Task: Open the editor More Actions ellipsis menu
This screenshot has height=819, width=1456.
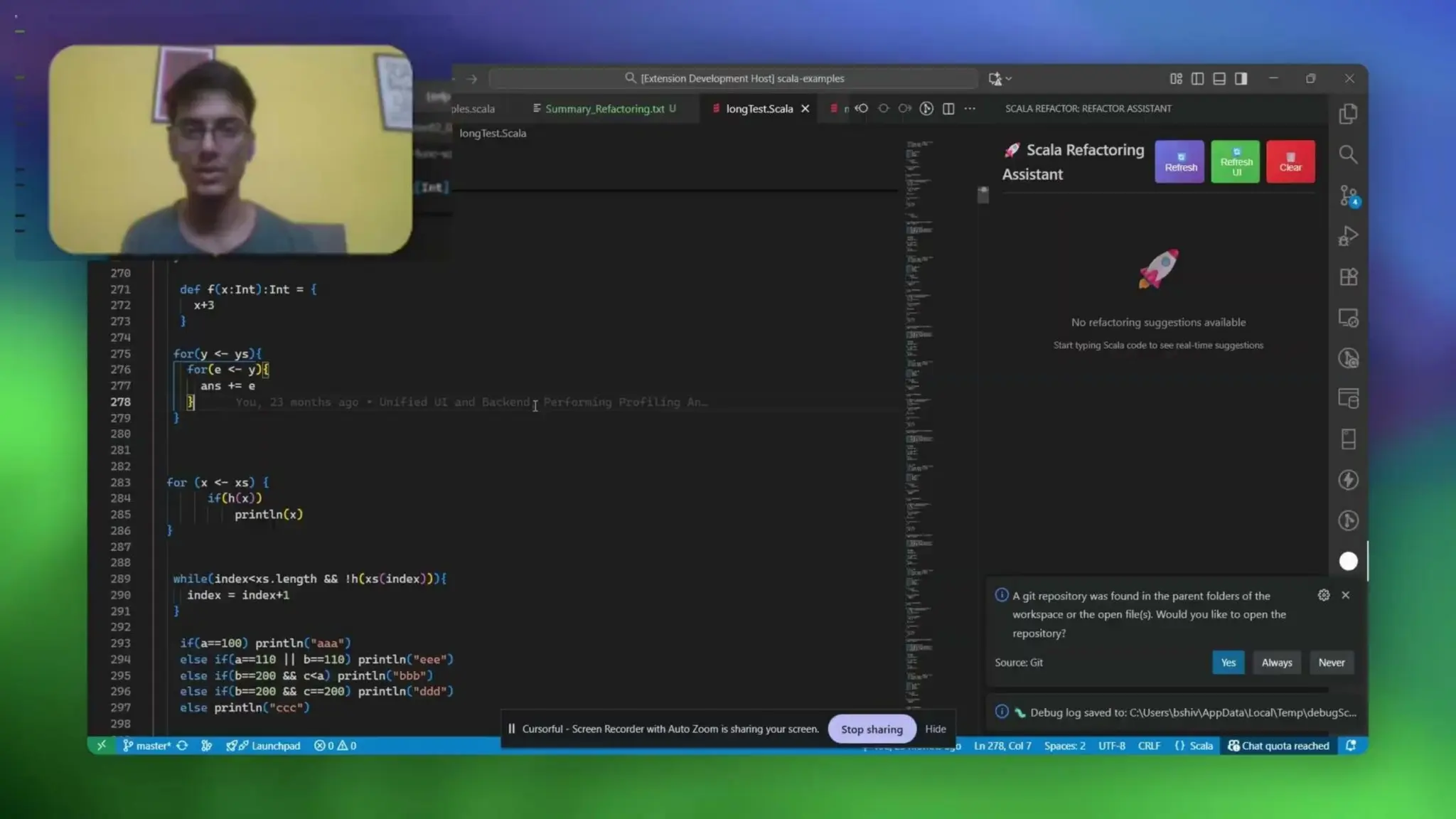Action: click(x=970, y=109)
